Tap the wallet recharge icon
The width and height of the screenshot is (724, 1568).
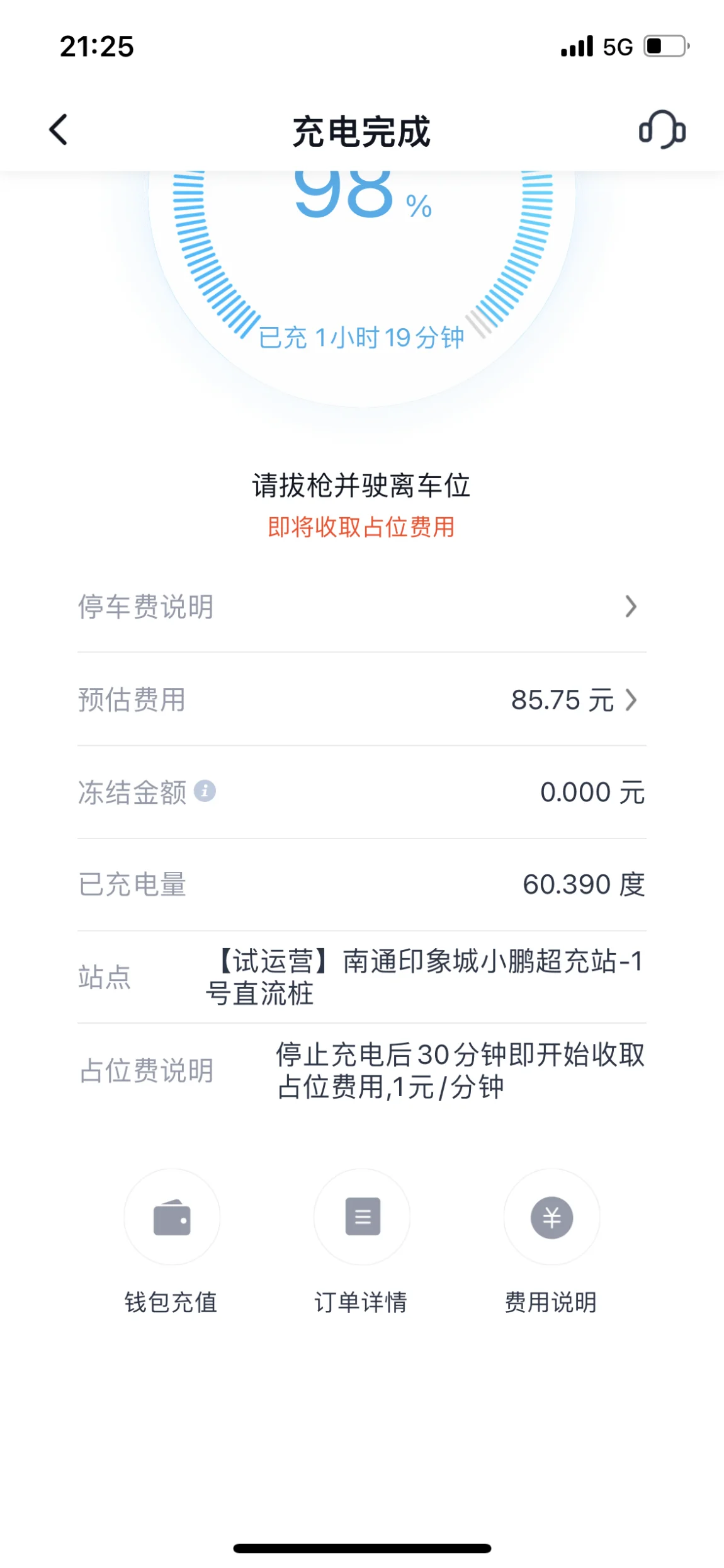coord(172,1216)
